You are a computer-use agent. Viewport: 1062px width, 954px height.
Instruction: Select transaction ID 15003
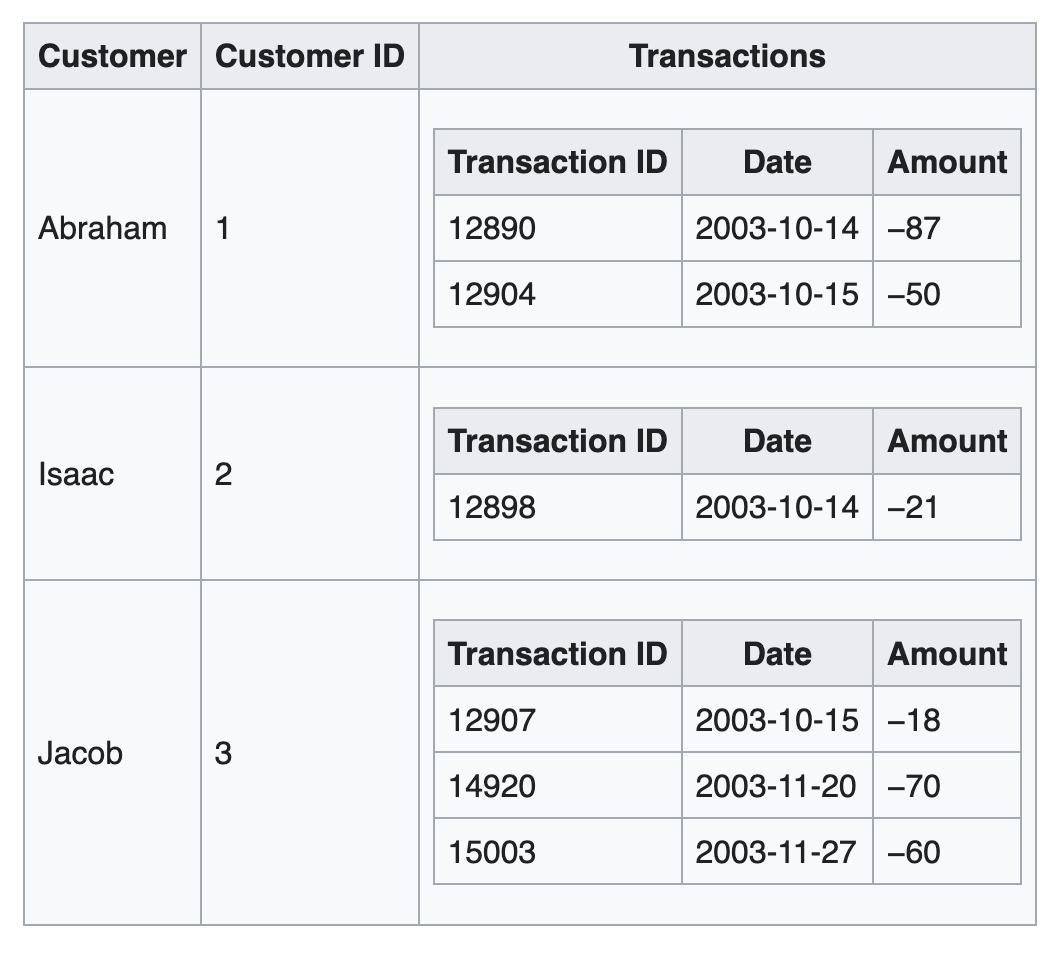click(492, 852)
